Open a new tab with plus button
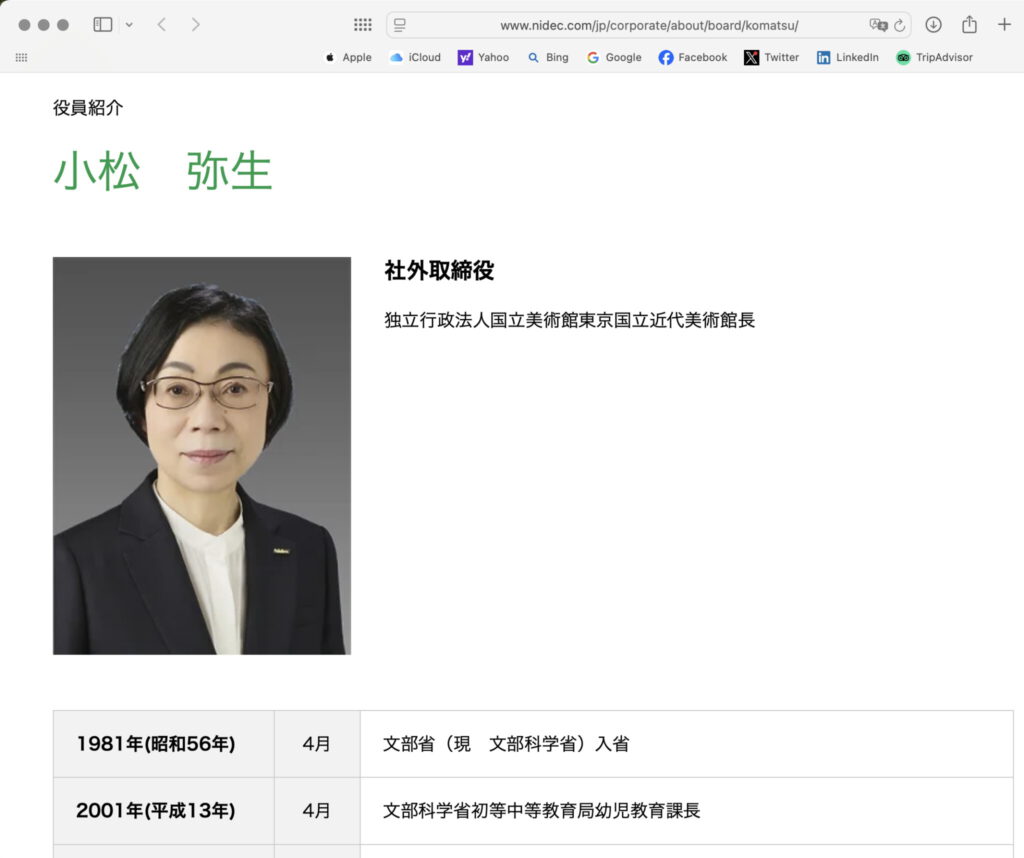This screenshot has width=1024, height=858. 1004,25
